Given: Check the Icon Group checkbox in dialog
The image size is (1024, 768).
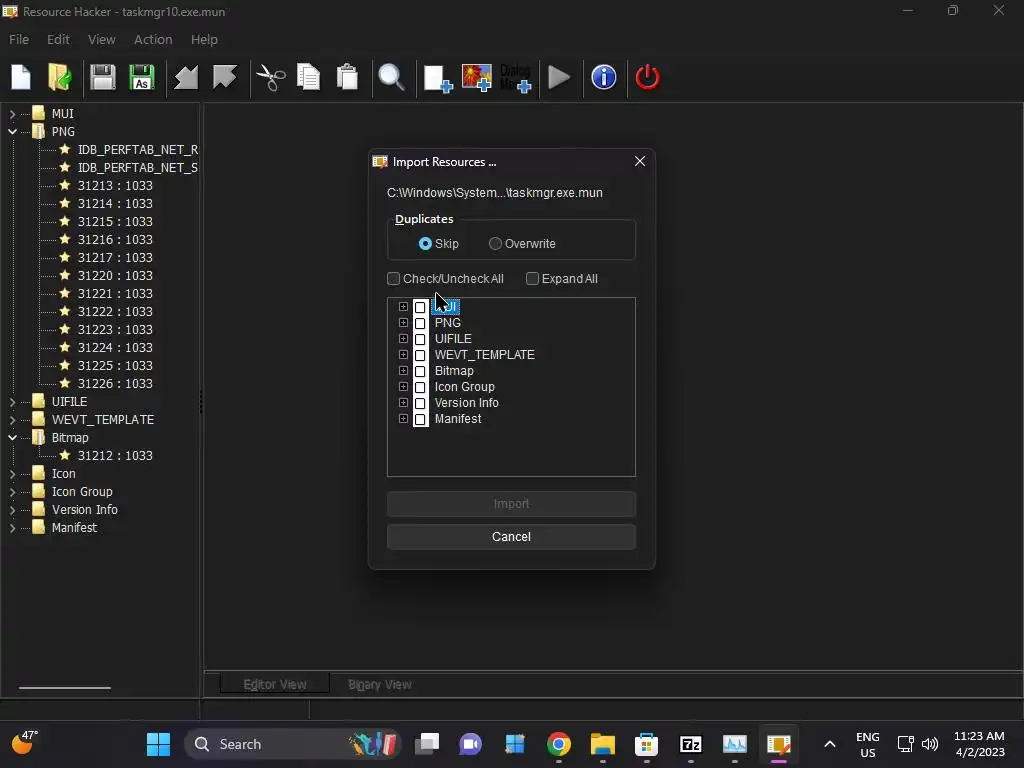Looking at the screenshot, I should (421, 387).
